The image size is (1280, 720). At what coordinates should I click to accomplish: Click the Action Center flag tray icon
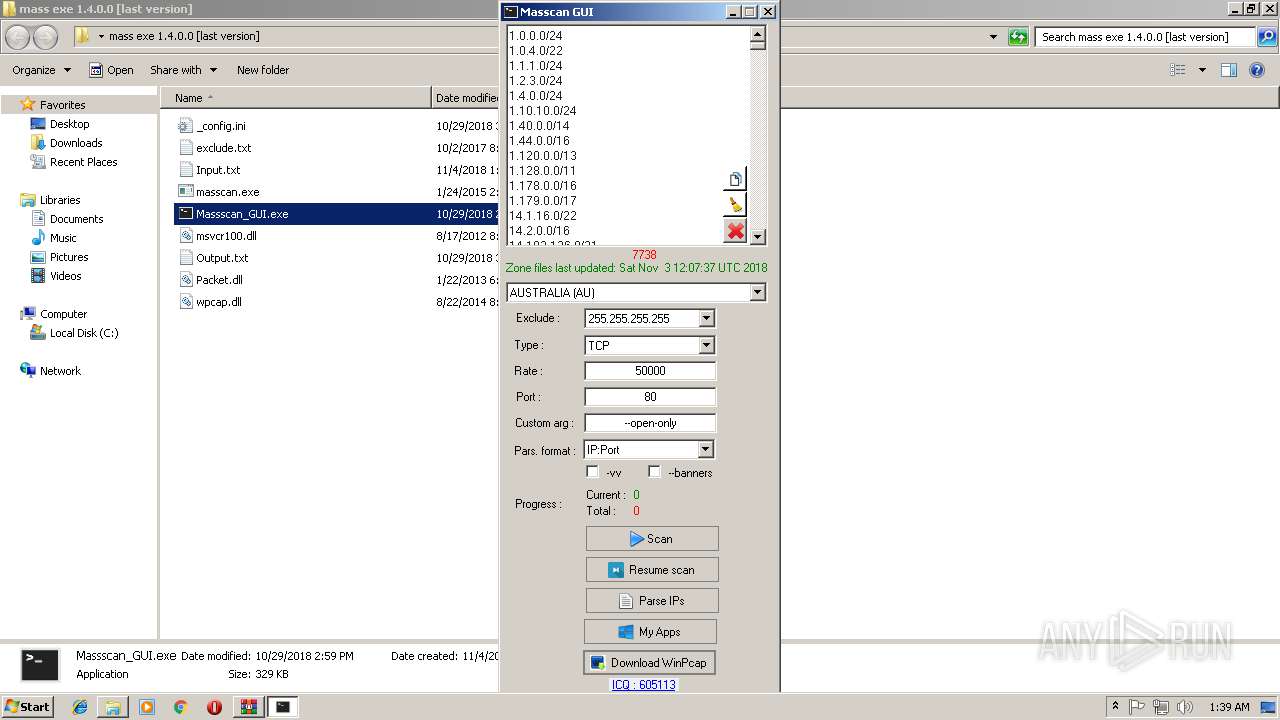[x=1137, y=707]
